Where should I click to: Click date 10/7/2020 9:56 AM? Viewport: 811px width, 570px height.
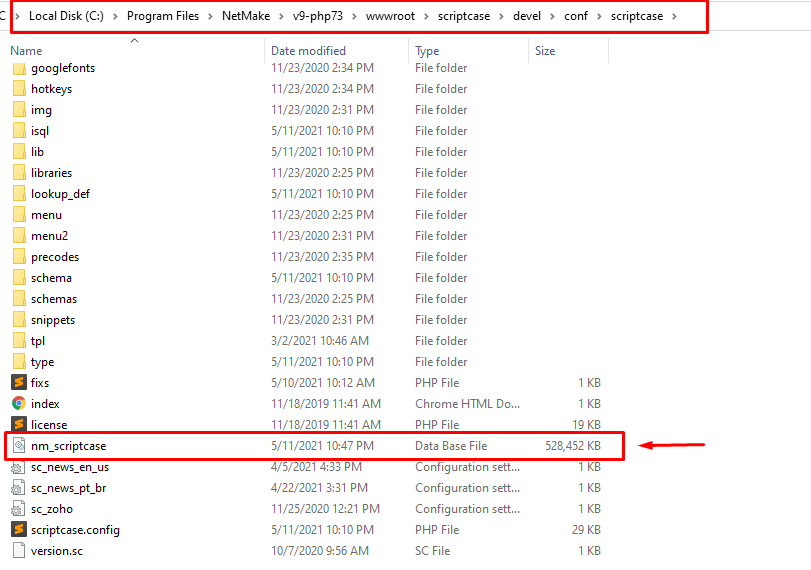click(x=320, y=551)
